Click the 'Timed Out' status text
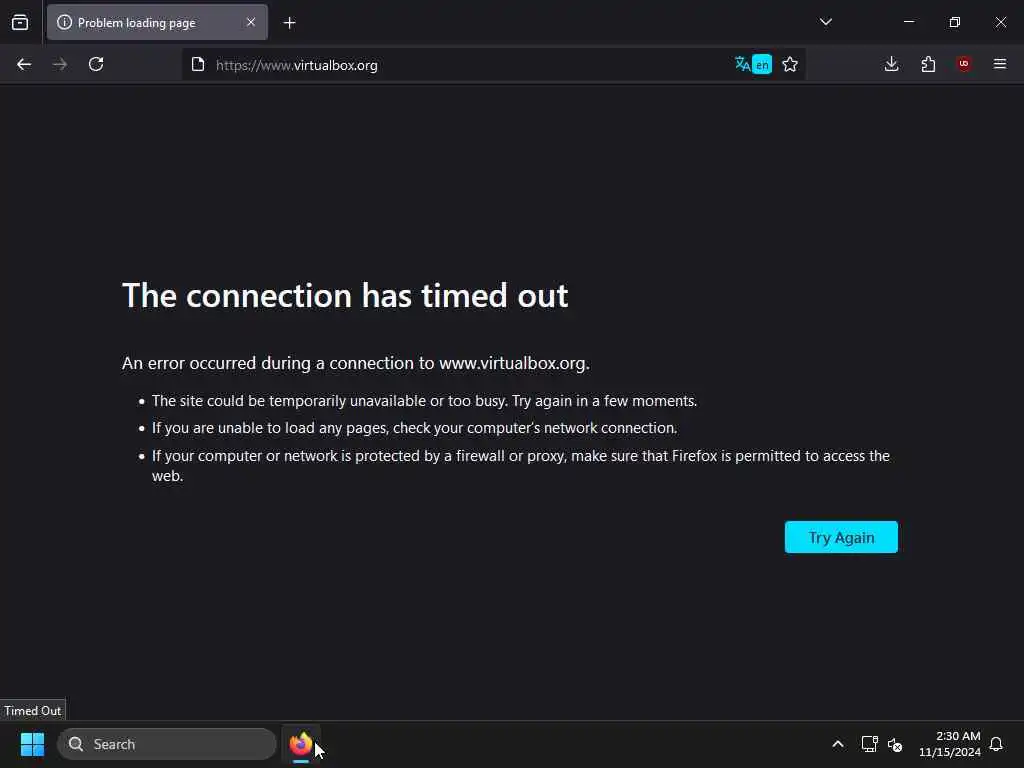This screenshot has width=1024, height=768. pyautogui.click(x=33, y=711)
